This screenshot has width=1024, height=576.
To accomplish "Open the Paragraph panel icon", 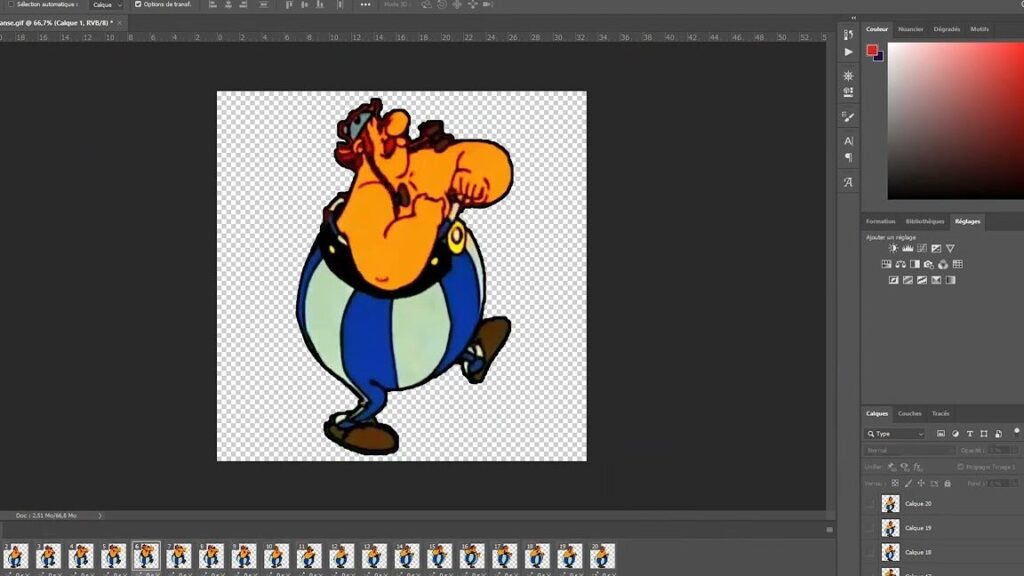I will click(x=848, y=157).
